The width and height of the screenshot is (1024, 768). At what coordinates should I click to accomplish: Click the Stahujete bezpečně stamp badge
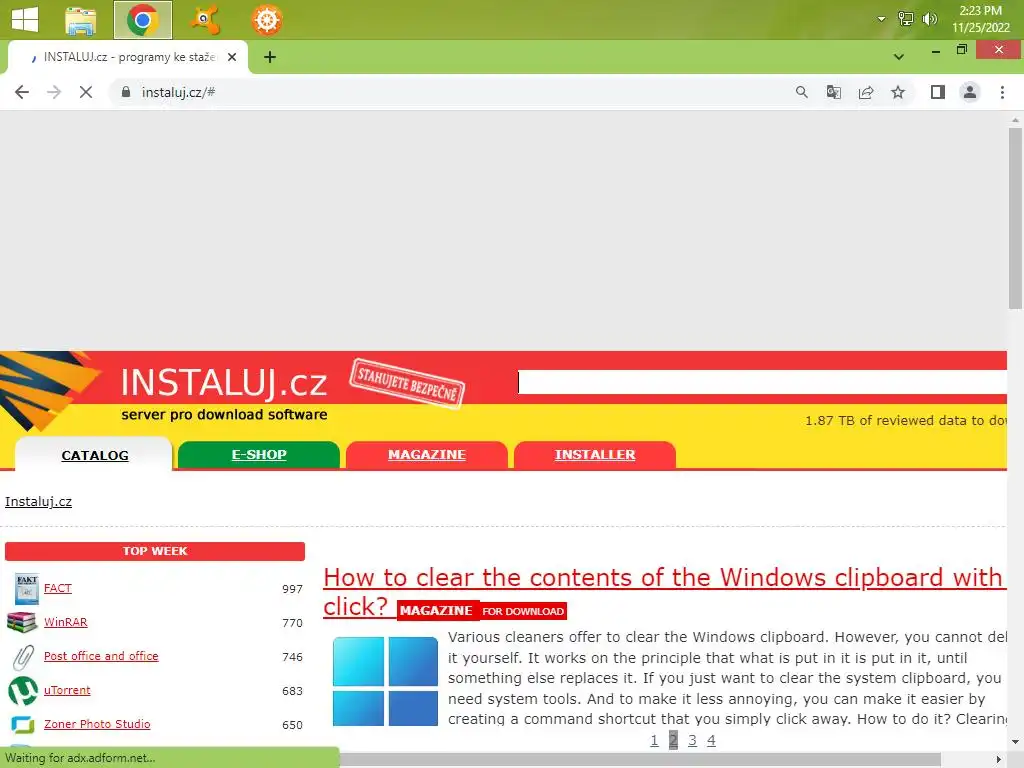[x=407, y=383]
